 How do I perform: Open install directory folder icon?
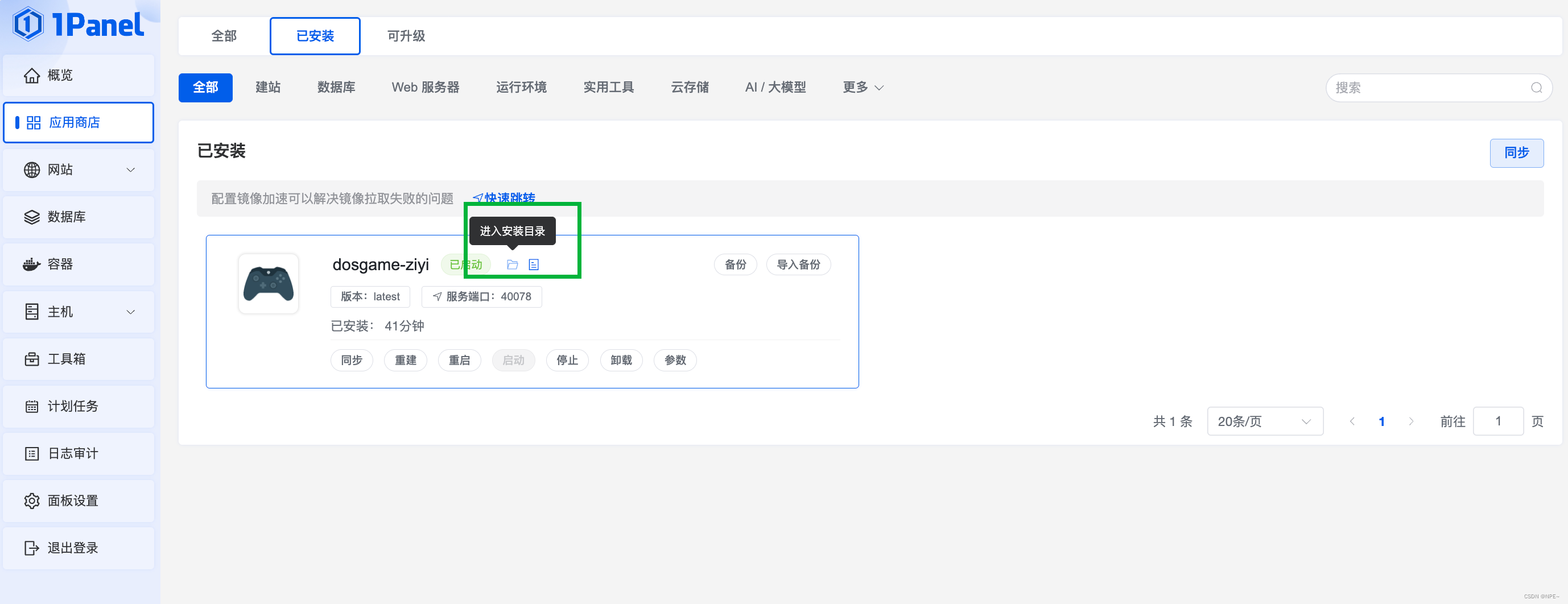tap(512, 264)
